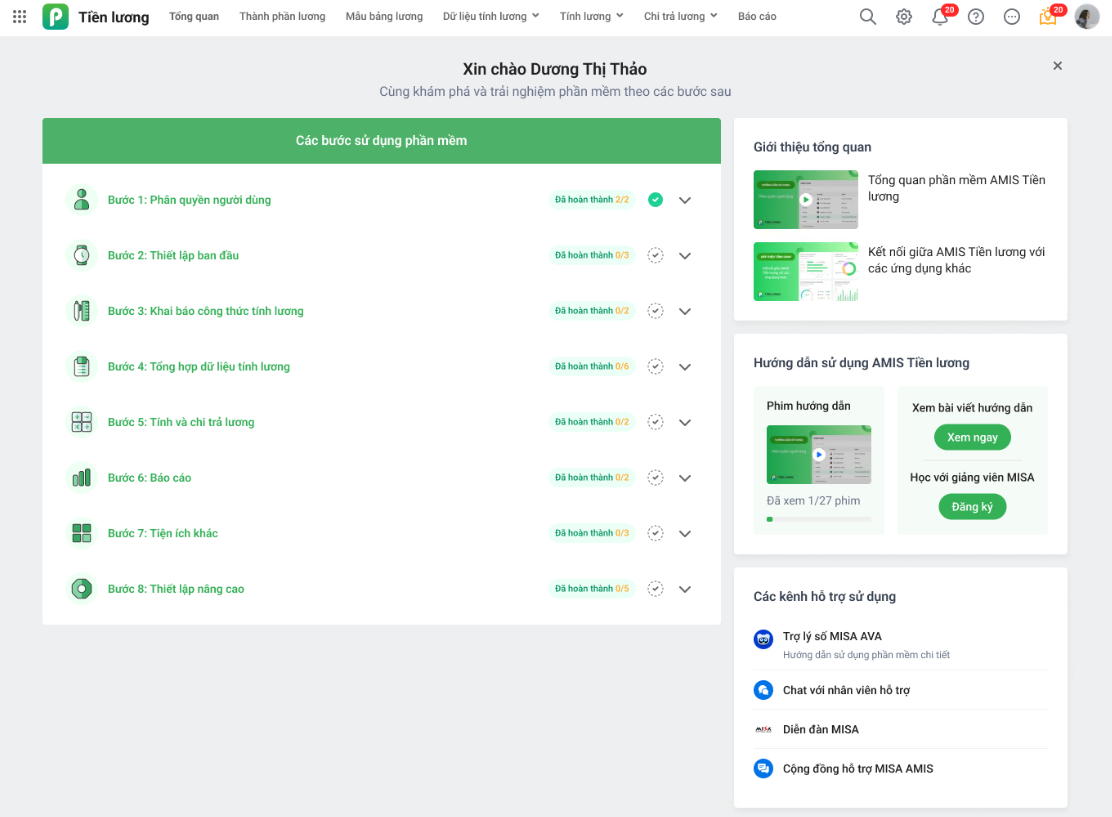Open the user avatar profile picture
Image resolution: width=1112 pixels, height=817 pixels.
coord(1086,16)
